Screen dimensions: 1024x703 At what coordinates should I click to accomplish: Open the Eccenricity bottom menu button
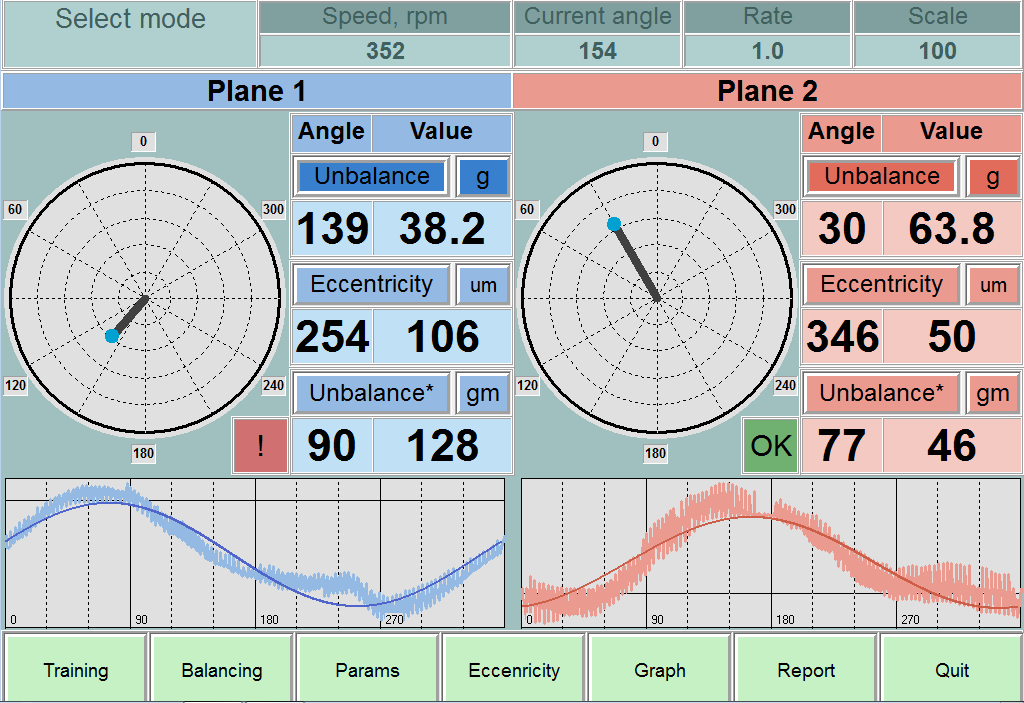coord(514,670)
